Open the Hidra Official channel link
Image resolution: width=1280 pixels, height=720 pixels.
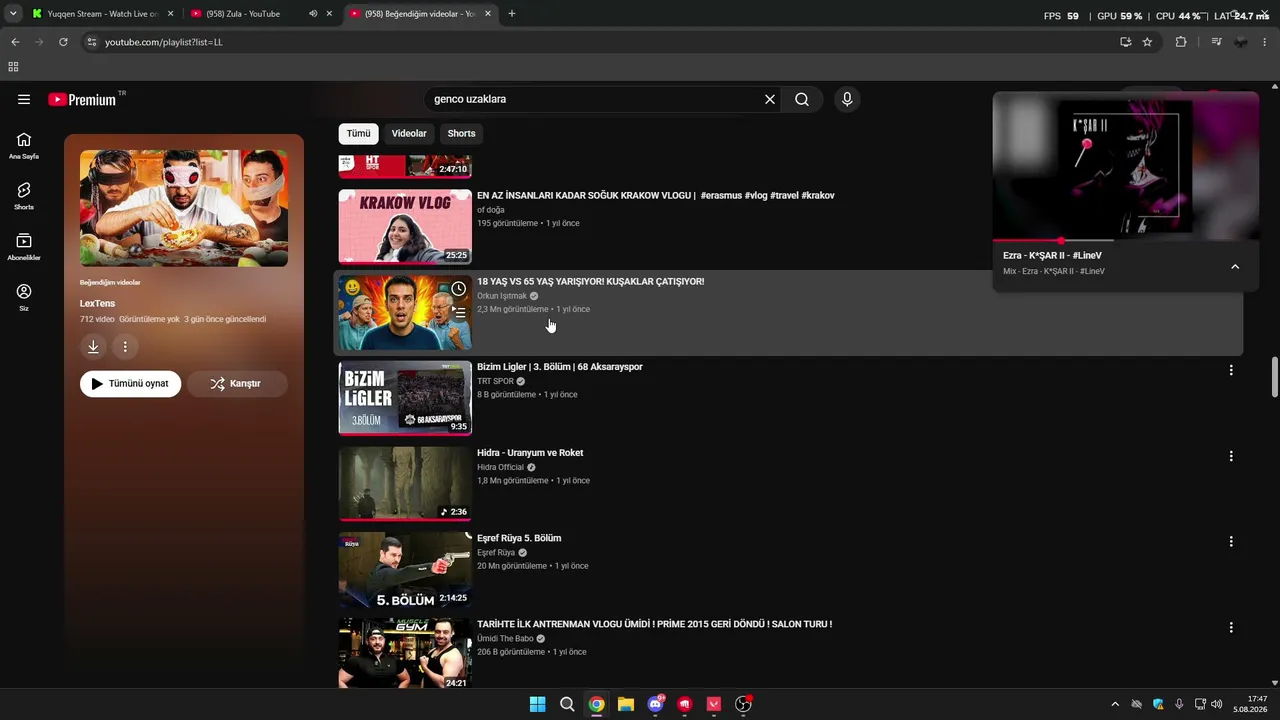[501, 467]
